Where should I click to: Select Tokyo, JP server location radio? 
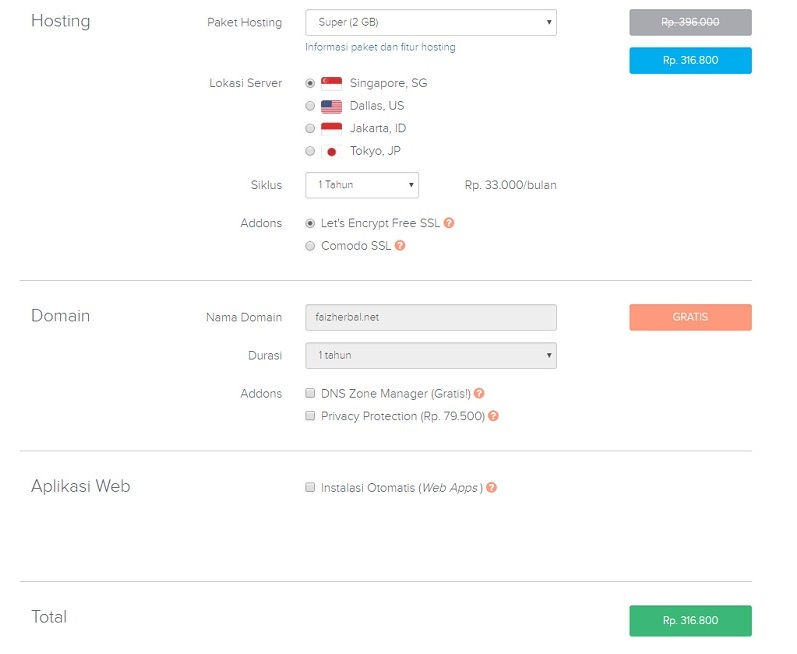(310, 151)
